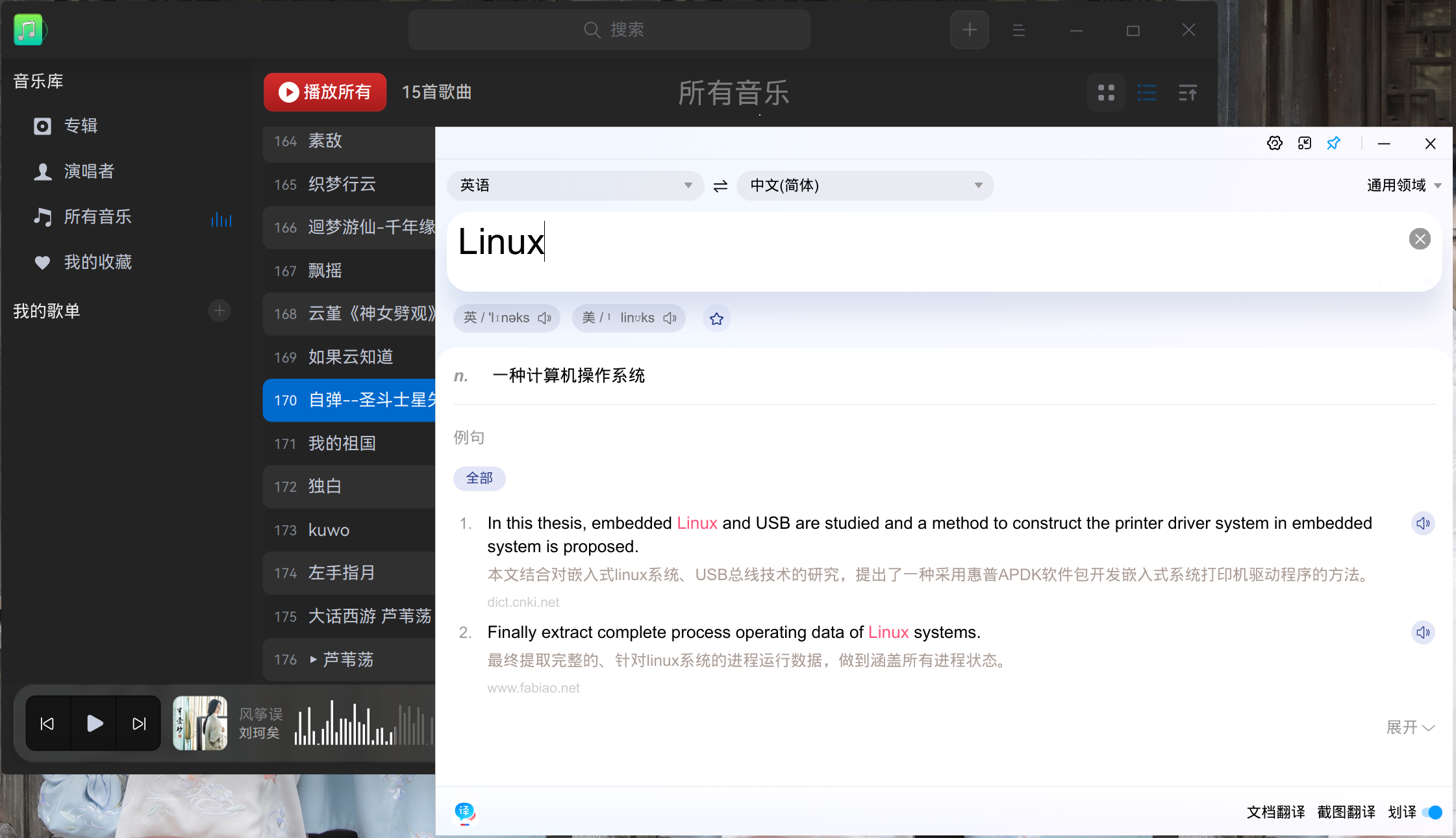
Task: Click the album cover thumbnail for 风筝误
Action: pyautogui.click(x=200, y=724)
